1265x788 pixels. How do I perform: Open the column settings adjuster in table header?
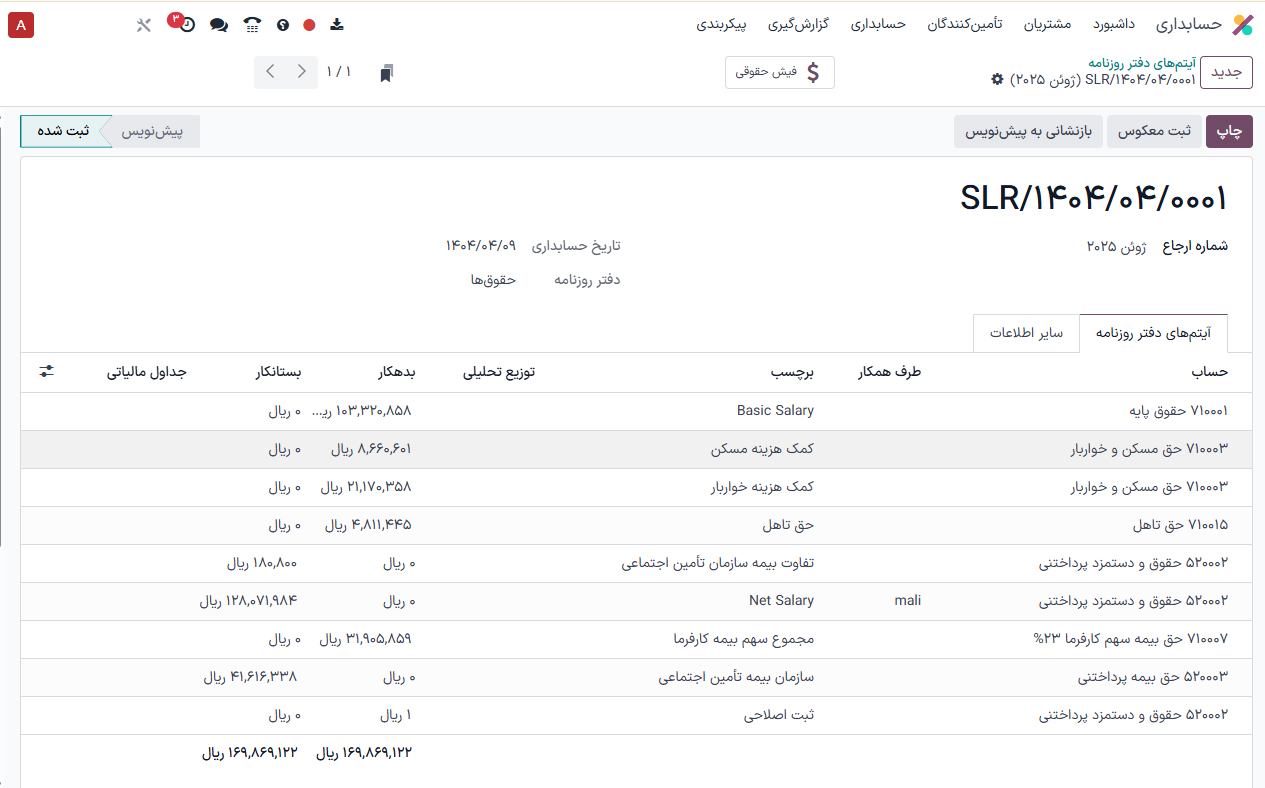coord(47,372)
